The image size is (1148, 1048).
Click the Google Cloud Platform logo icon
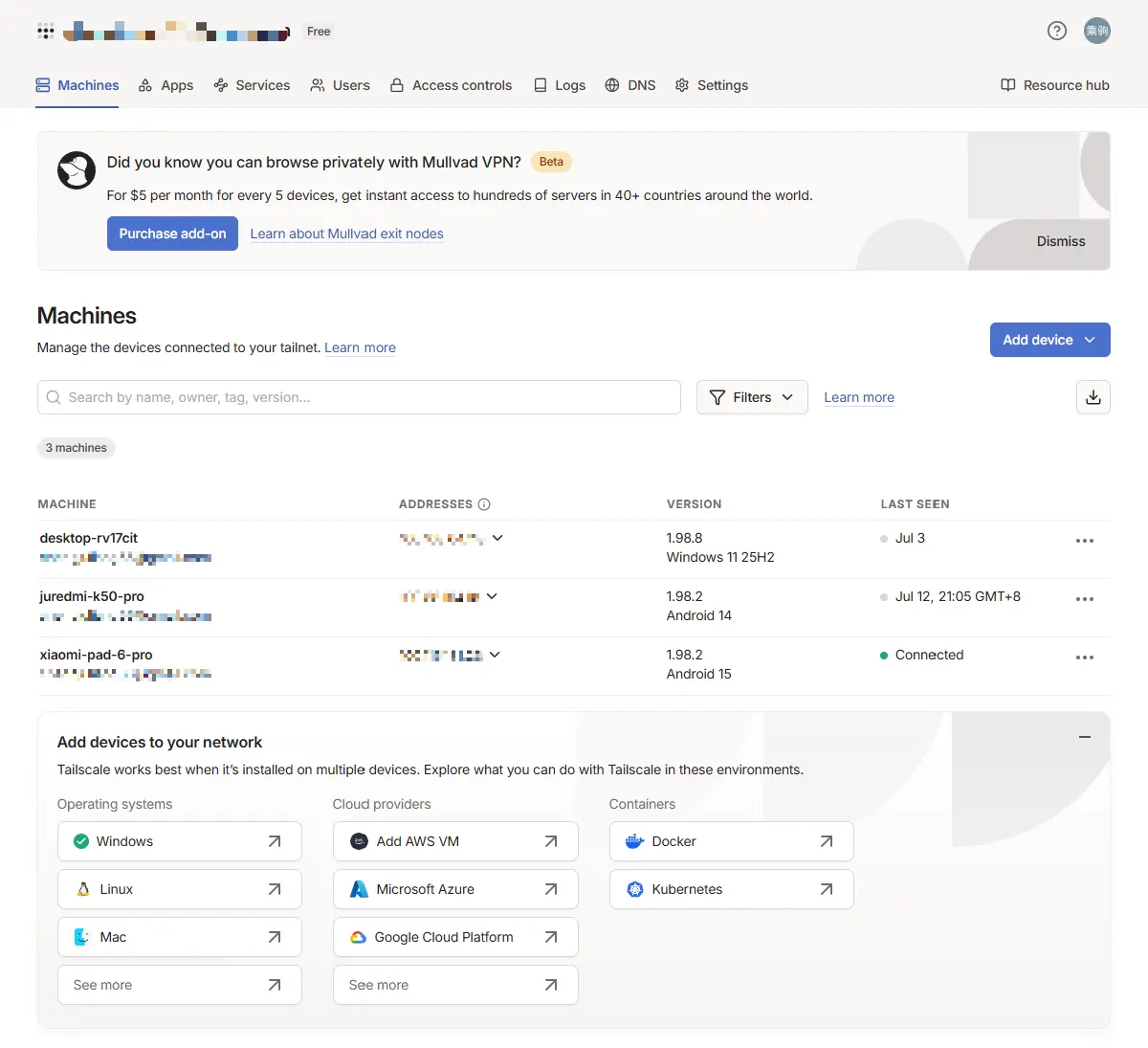pos(358,937)
